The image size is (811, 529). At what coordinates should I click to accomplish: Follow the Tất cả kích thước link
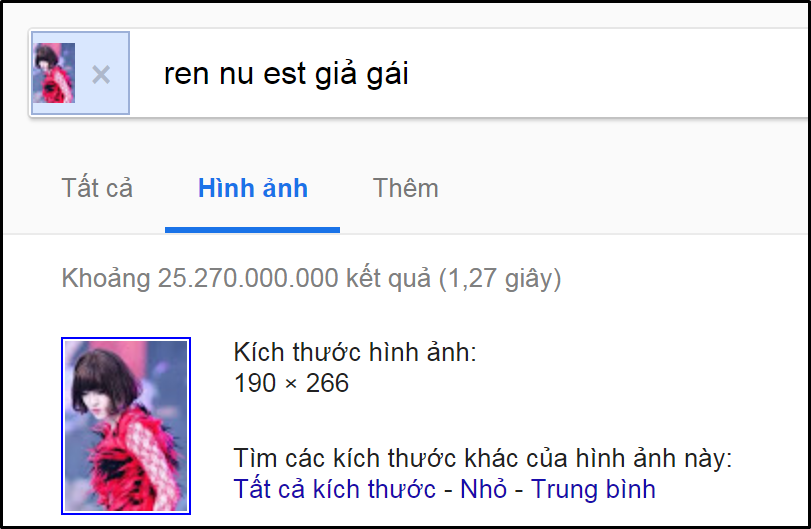(335, 489)
